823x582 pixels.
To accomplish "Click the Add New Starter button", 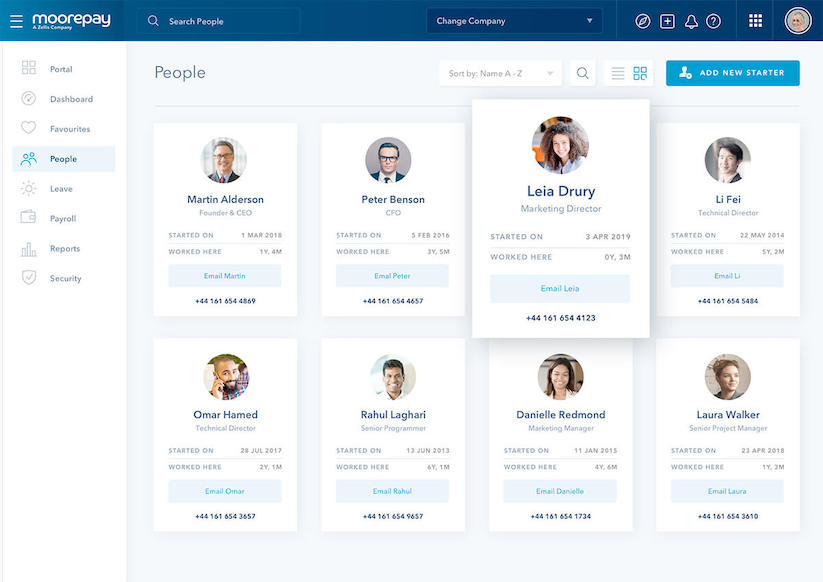I will coord(732,73).
